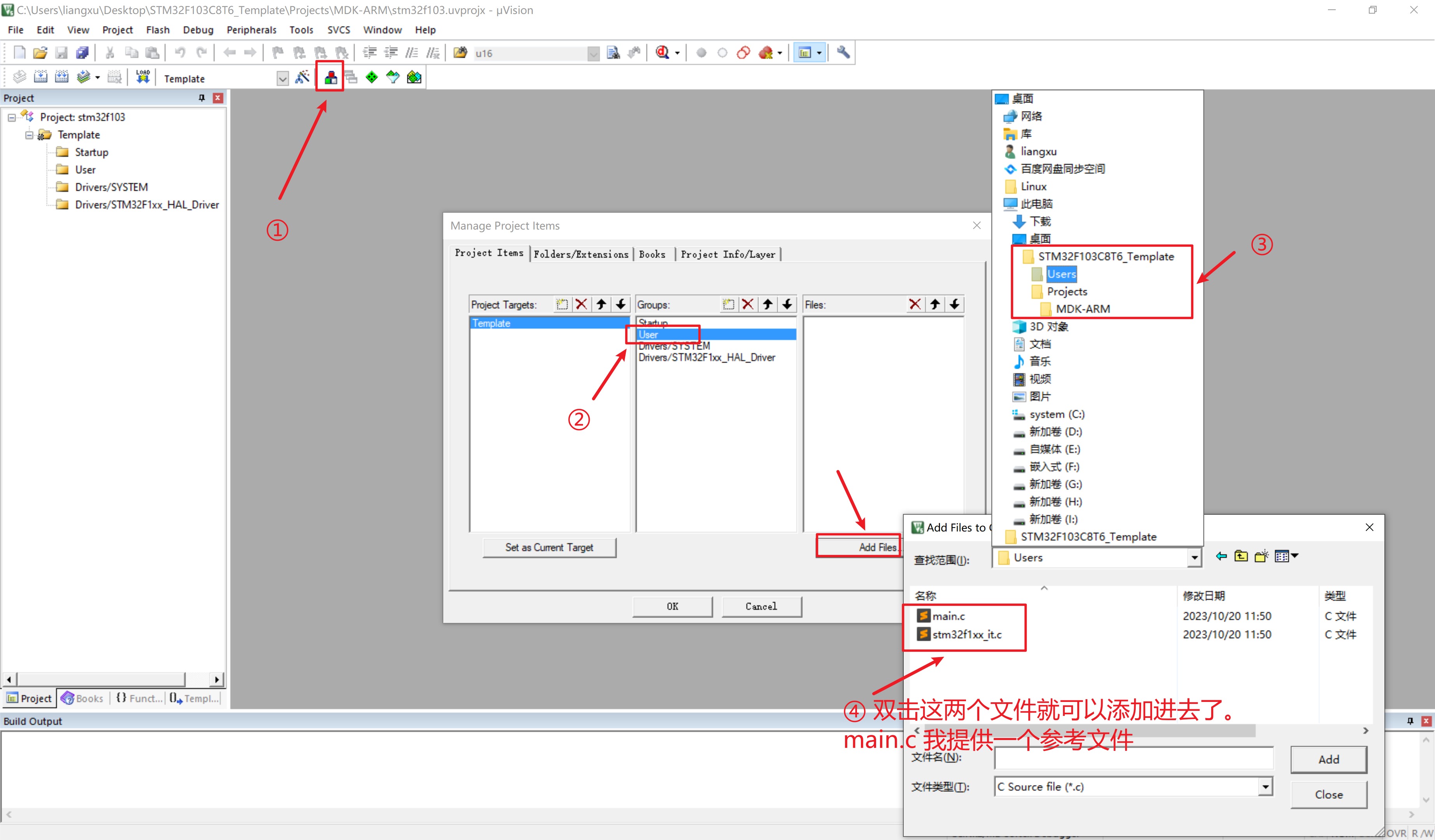Click the Indent selection toolbar icon
The image size is (1435, 840).
click(370, 53)
